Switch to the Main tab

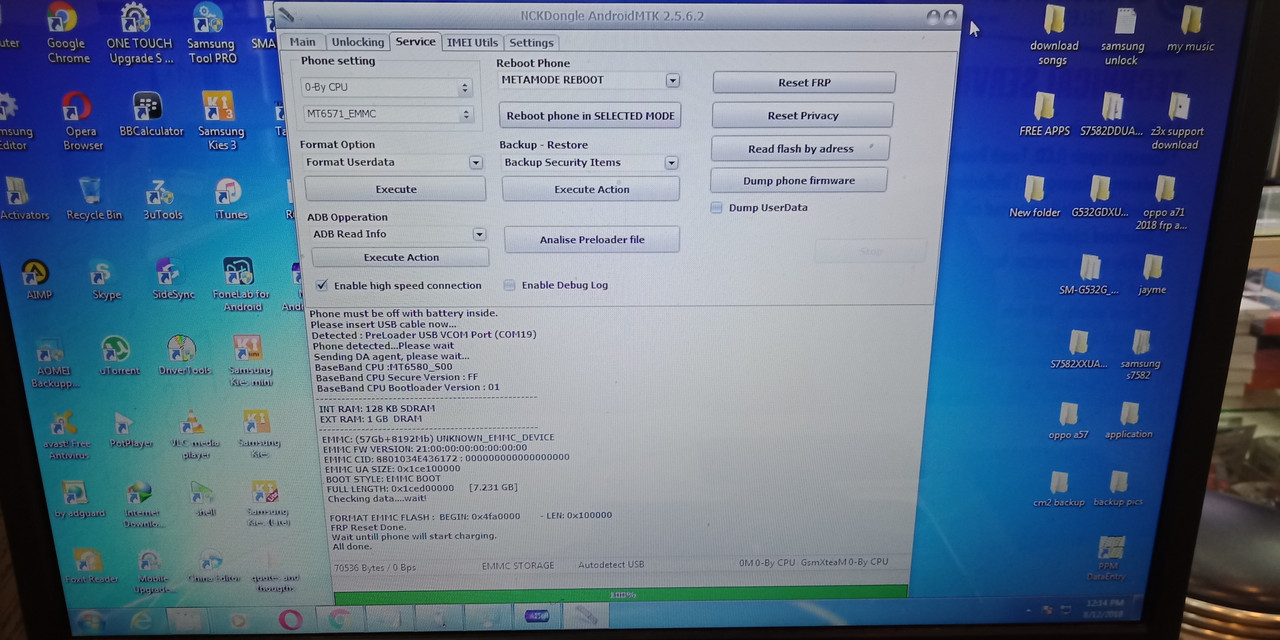click(303, 42)
